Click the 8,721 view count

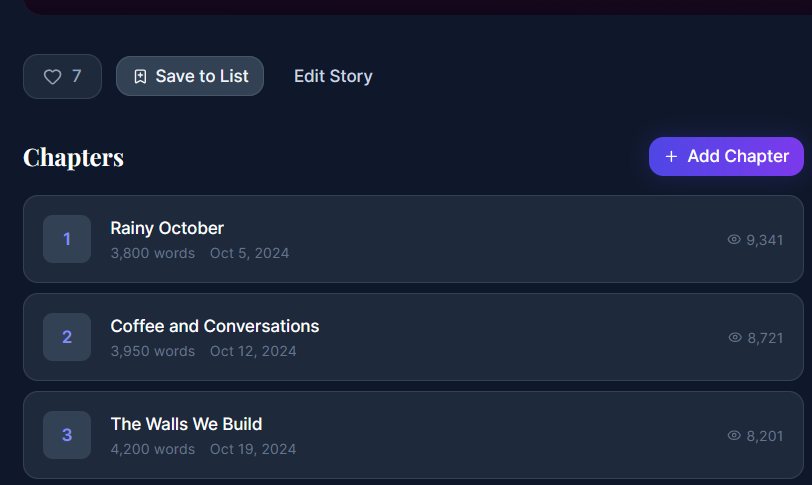pos(766,338)
